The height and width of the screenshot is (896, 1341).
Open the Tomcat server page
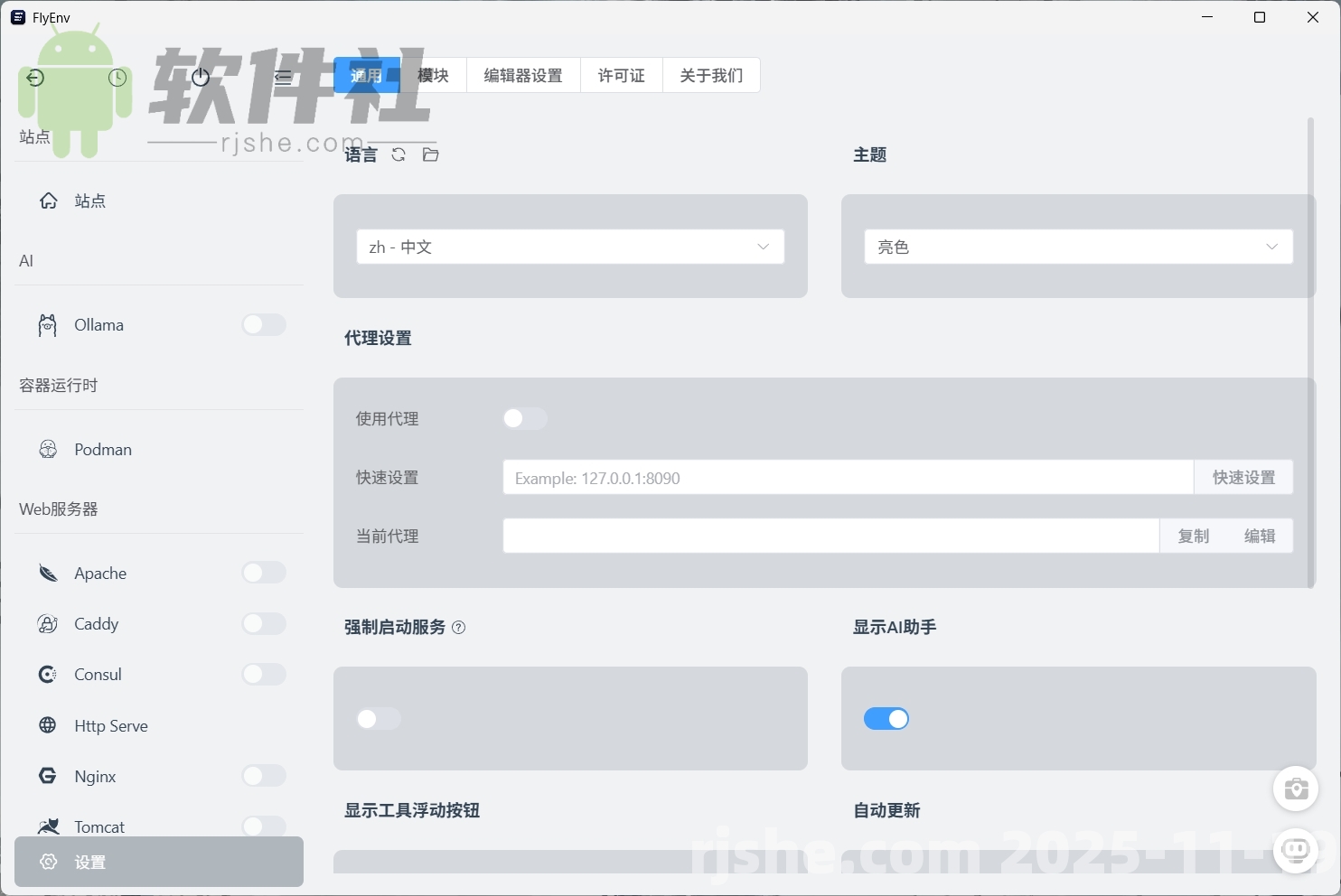coord(99,826)
